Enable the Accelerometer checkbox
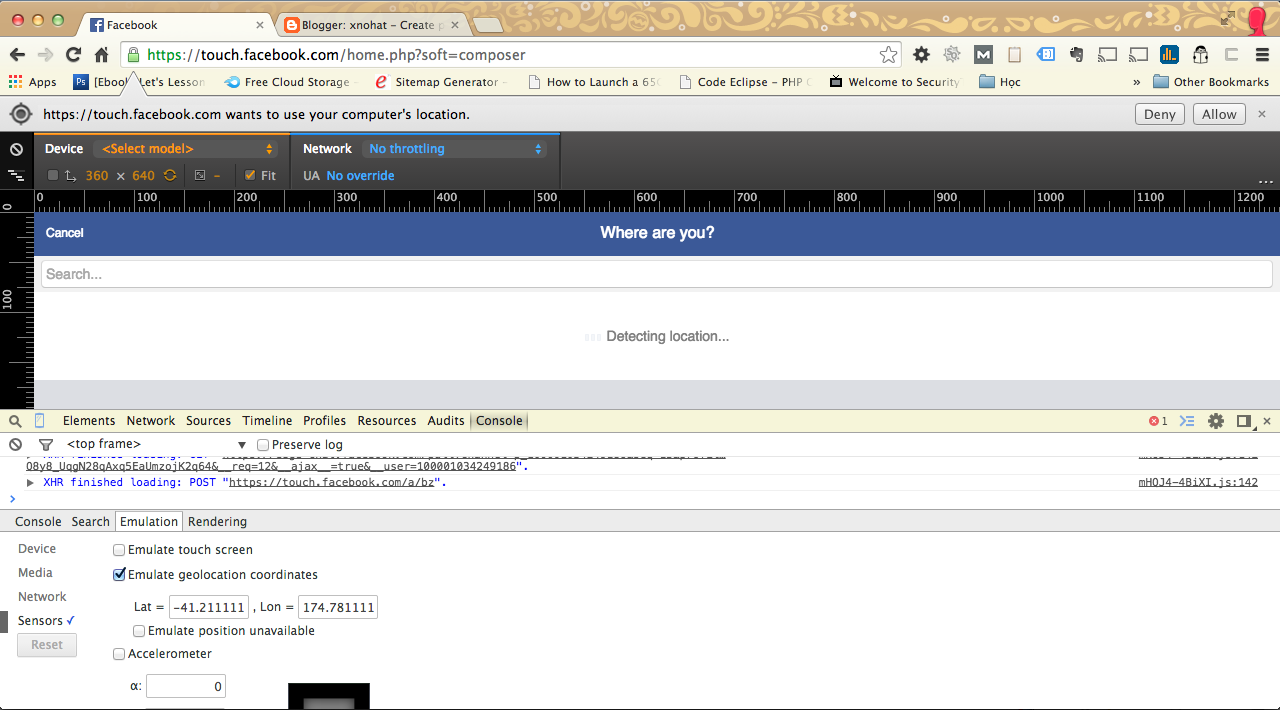The width and height of the screenshot is (1280, 710). [119, 654]
